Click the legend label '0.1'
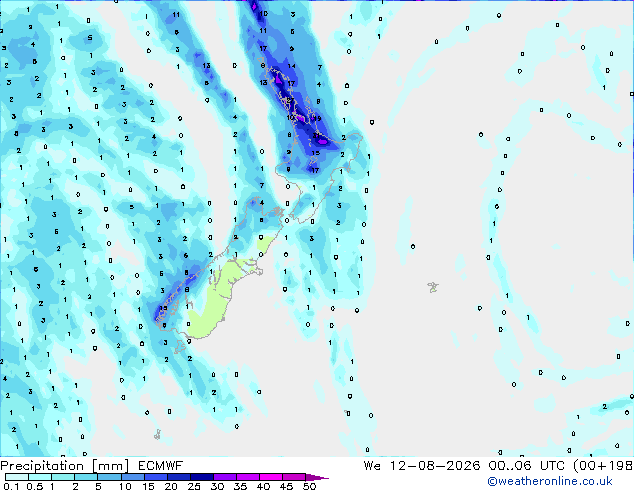 [12, 486]
